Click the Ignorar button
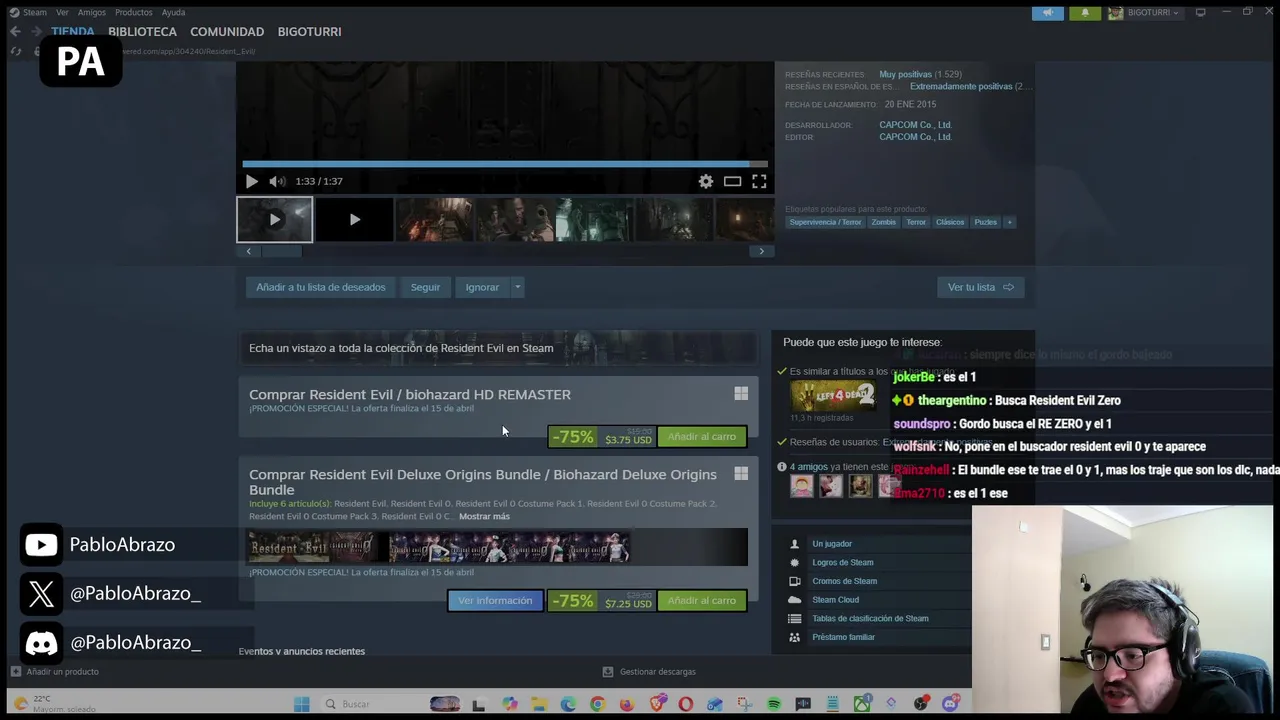The width and height of the screenshot is (1280, 720). pos(482,287)
